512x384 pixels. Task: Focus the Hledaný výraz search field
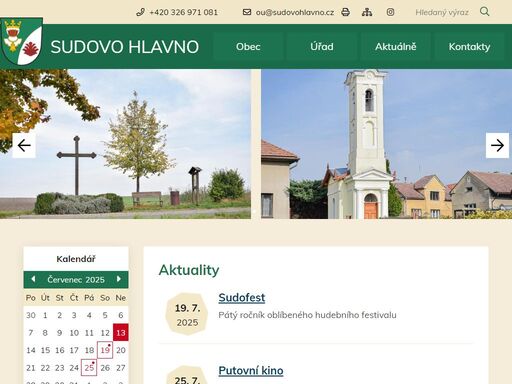tap(442, 12)
